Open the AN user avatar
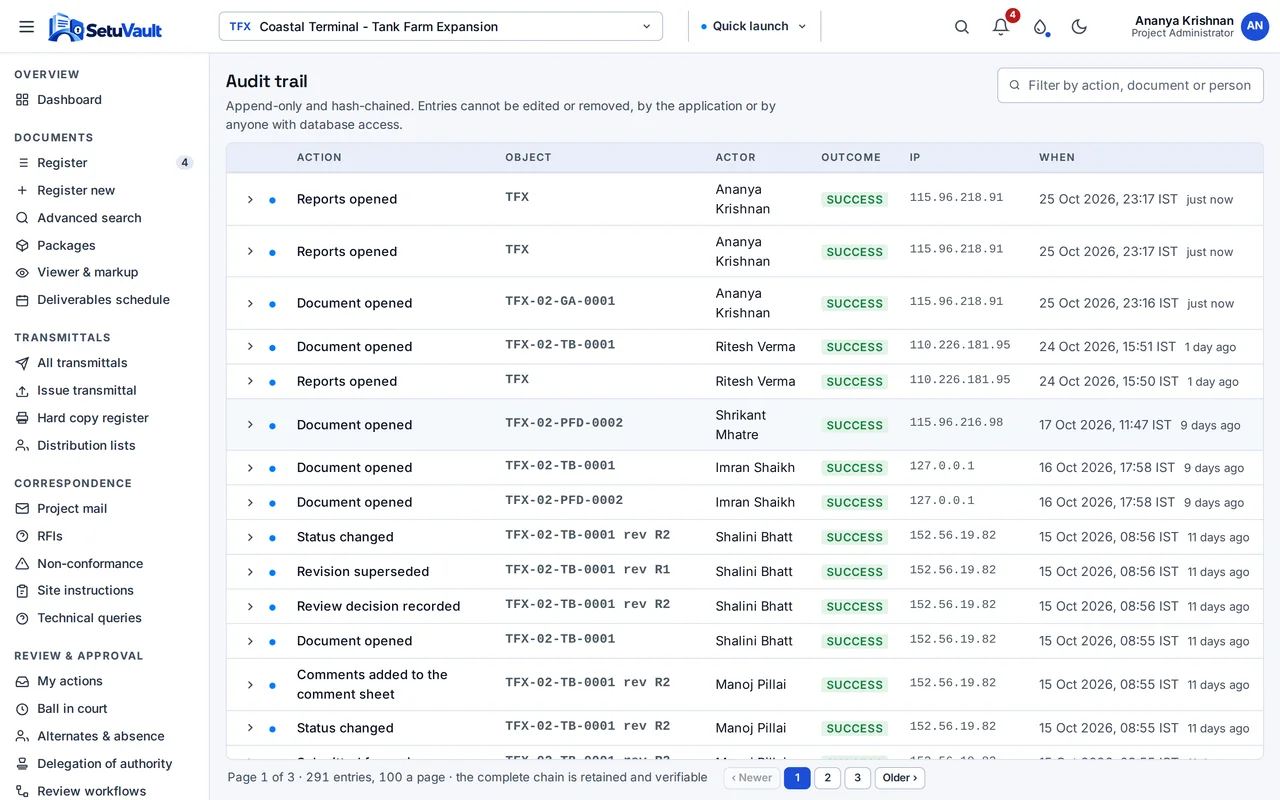Image resolution: width=1280 pixels, height=800 pixels. pyautogui.click(x=1254, y=27)
